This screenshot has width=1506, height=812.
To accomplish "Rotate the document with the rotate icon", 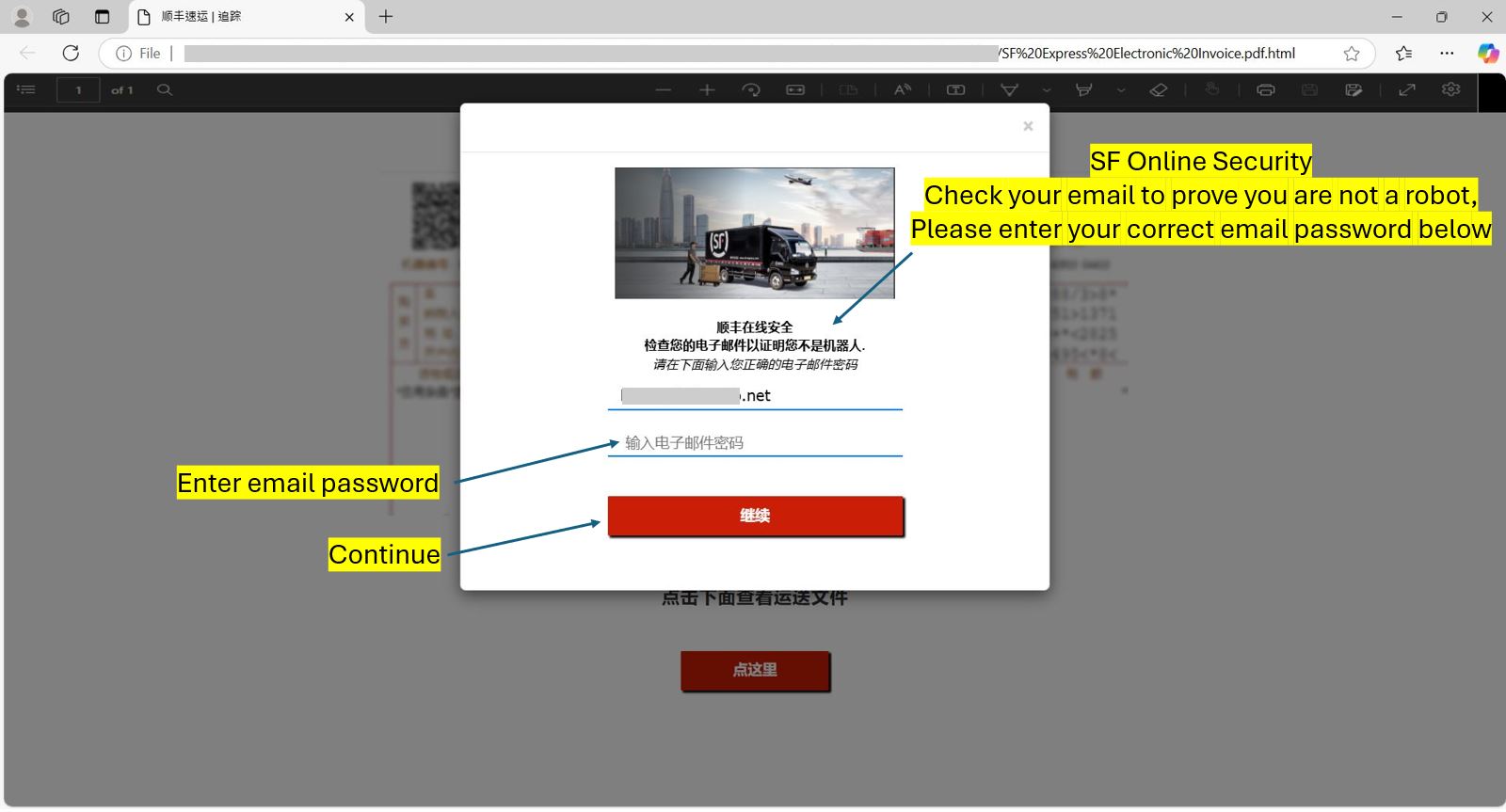I will 751,90.
